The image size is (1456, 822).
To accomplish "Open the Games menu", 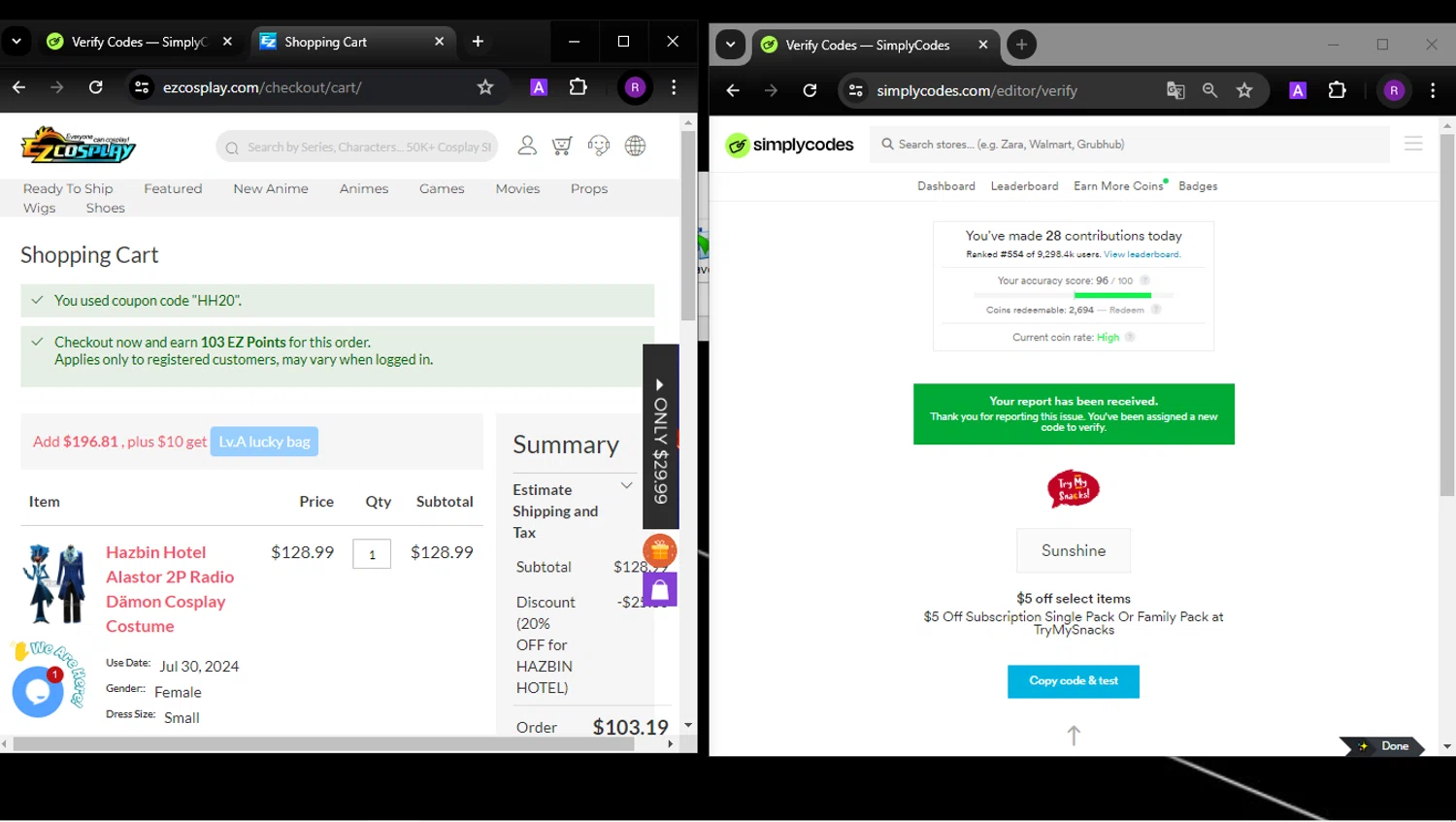I will click(442, 188).
